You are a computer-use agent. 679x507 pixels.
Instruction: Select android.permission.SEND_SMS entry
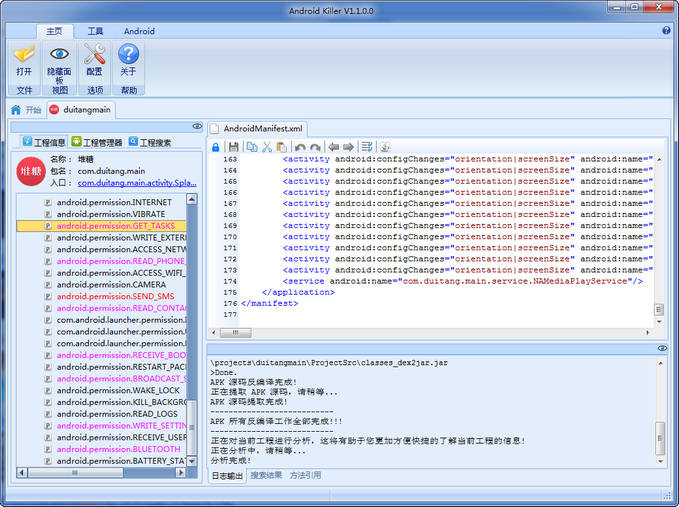click(x=114, y=296)
